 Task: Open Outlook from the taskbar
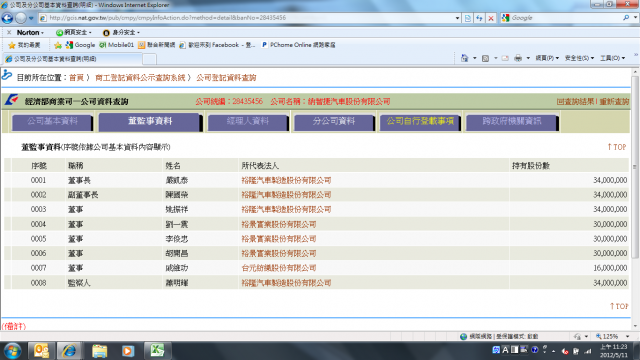click(41, 351)
